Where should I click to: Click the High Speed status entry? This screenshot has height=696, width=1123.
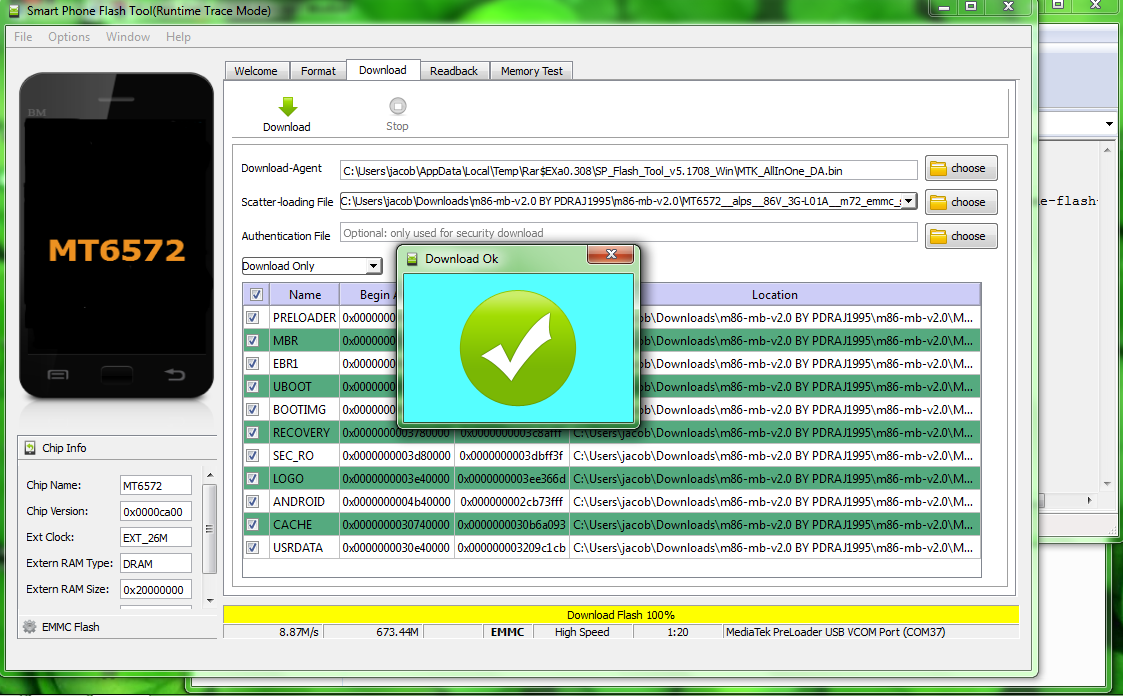pyautogui.click(x=582, y=632)
